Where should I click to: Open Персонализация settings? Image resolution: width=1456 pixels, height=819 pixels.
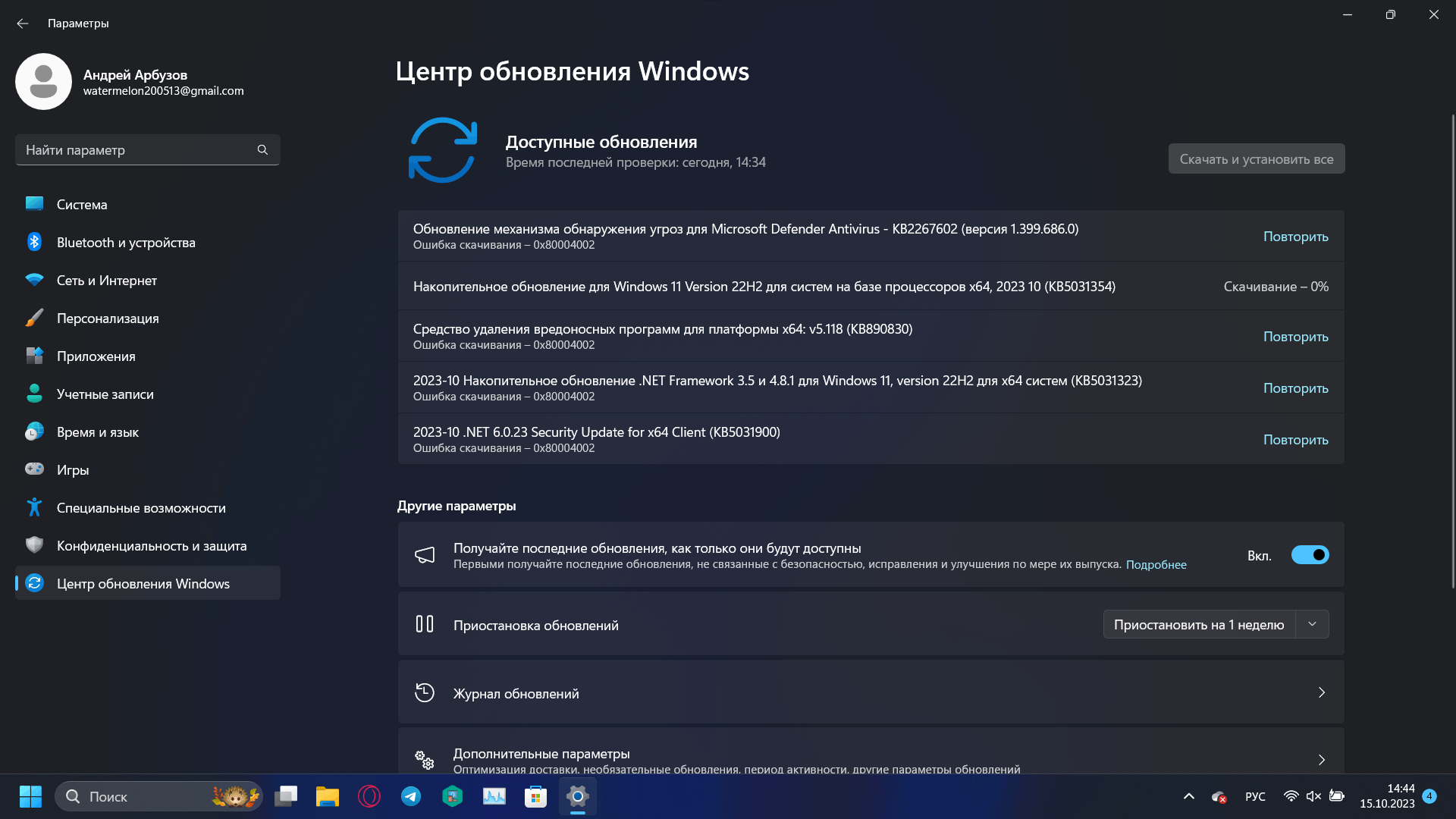(x=148, y=318)
